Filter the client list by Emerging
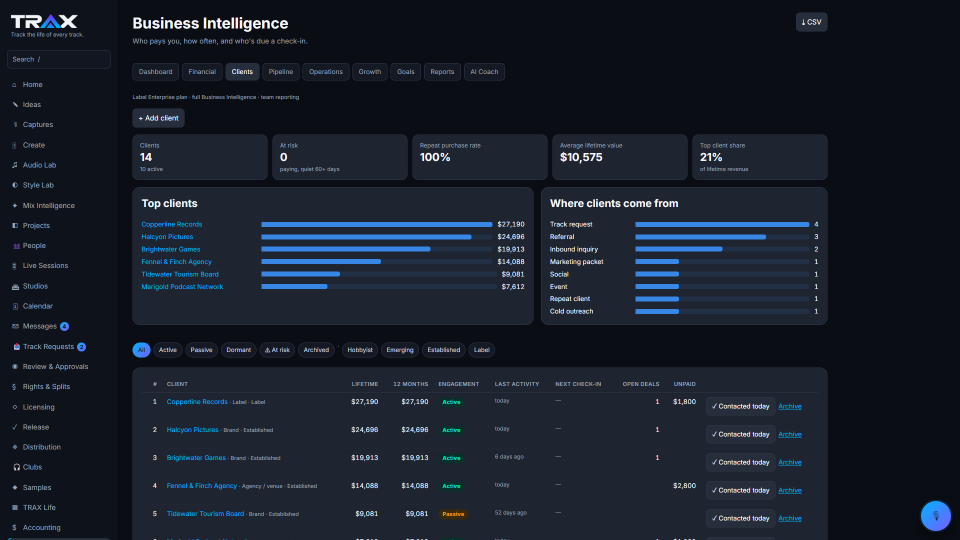 pos(400,350)
